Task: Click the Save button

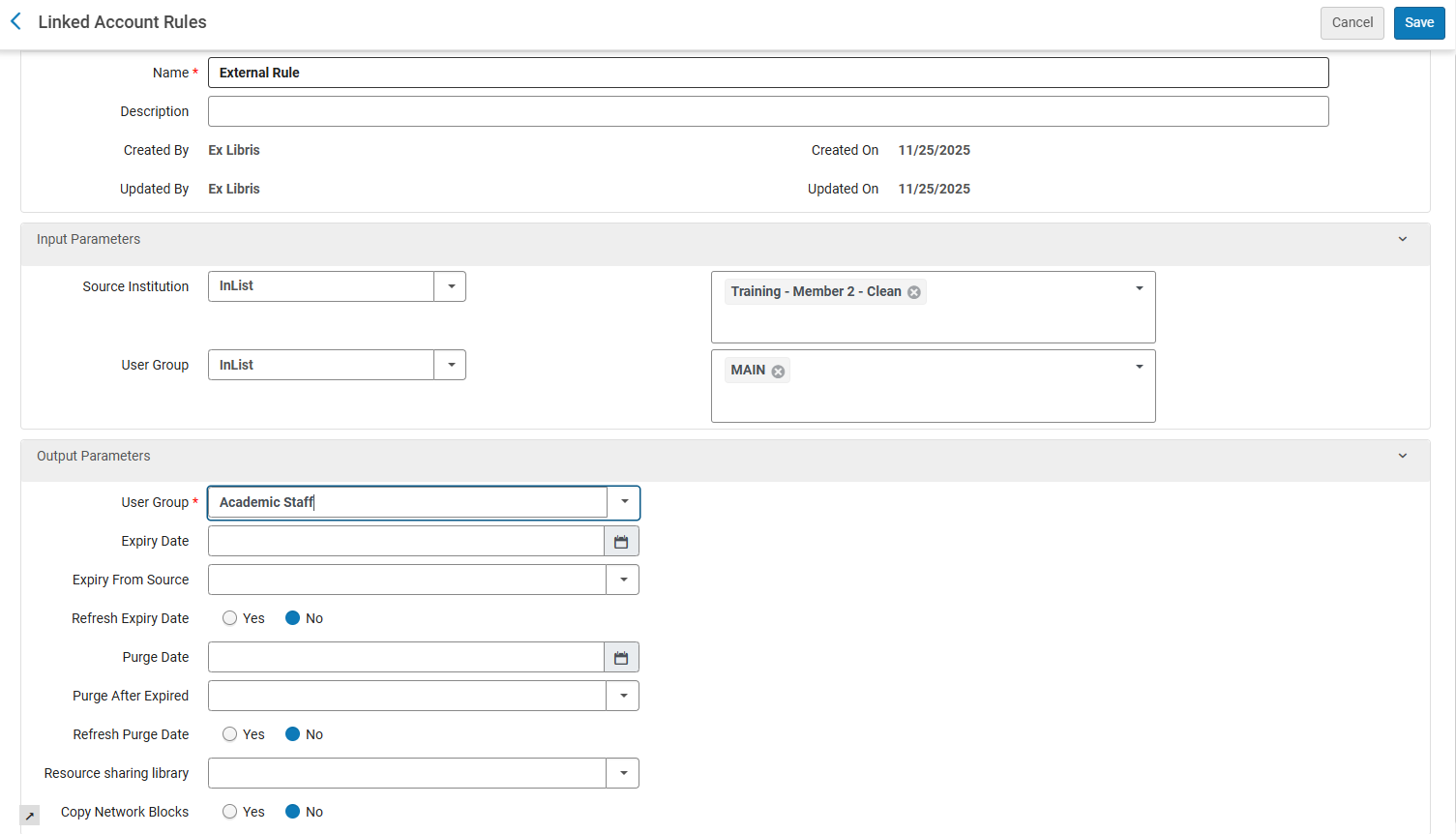Action: click(1418, 23)
